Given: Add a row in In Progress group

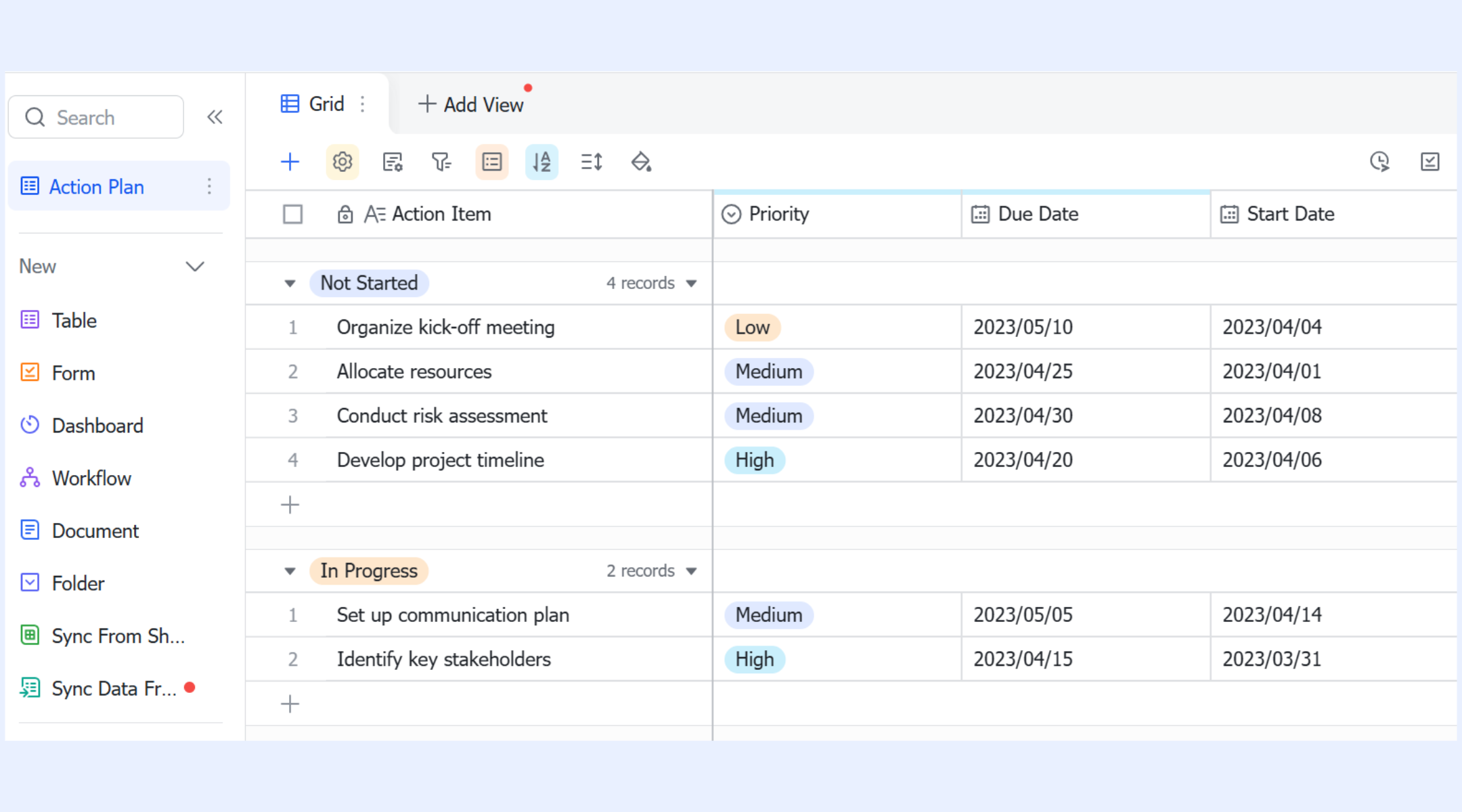Looking at the screenshot, I should click(x=290, y=704).
